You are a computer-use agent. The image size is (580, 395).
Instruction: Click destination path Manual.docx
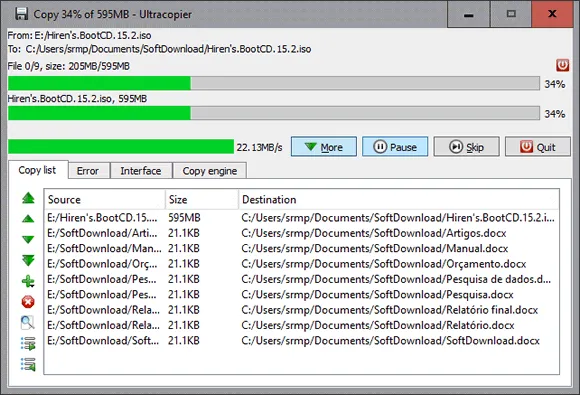[x=375, y=248]
